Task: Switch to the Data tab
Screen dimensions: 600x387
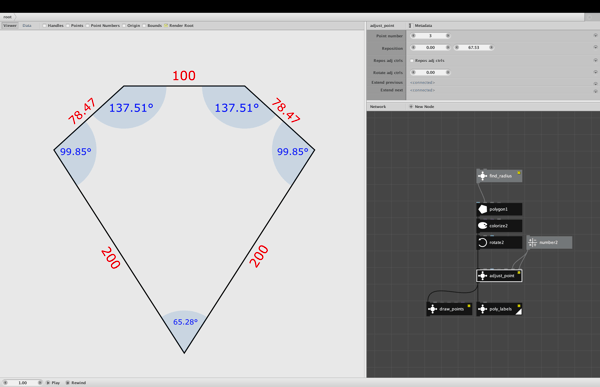Action: pos(27,26)
